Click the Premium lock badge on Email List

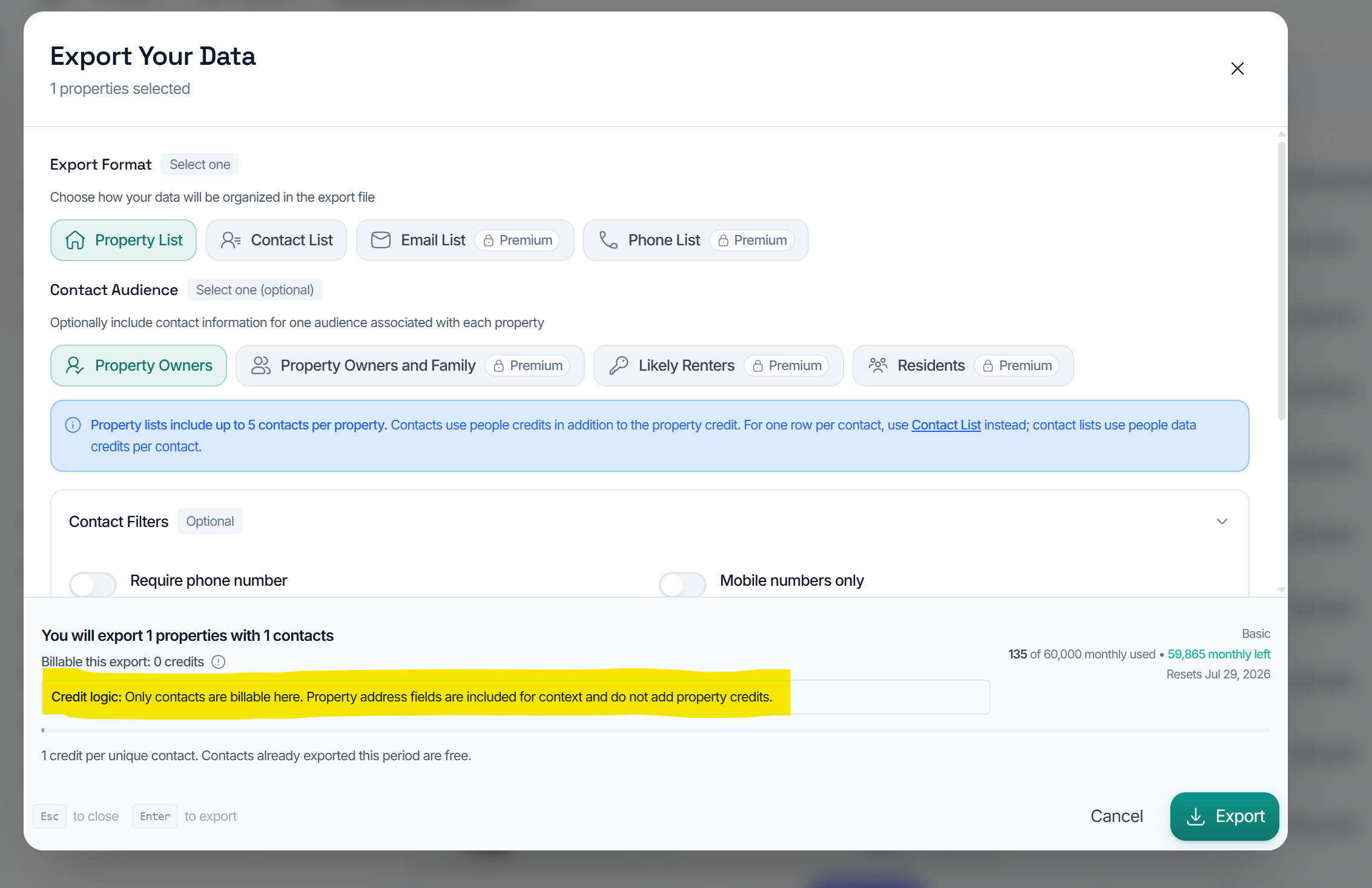pos(518,240)
